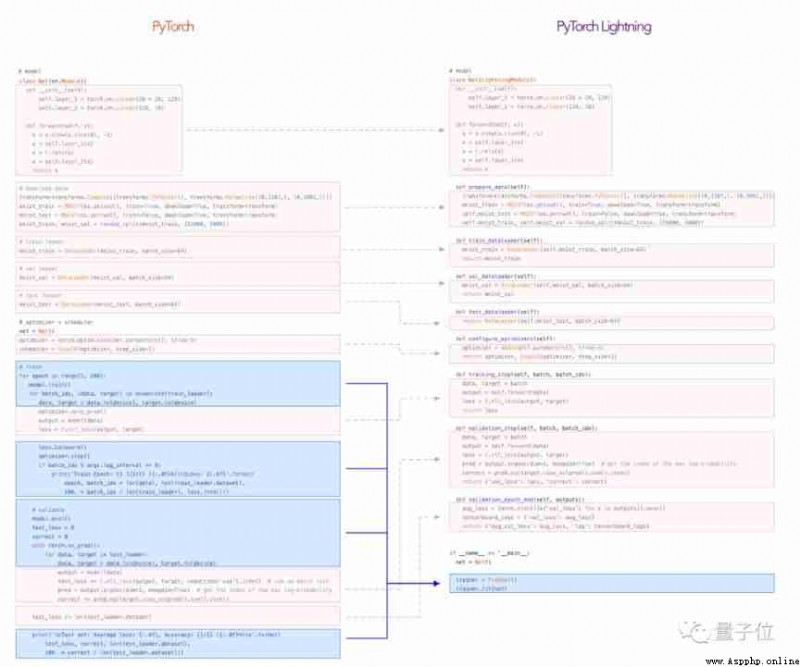Click the "# validate" comment in the blue block
800x667 pixels.
click(x=48, y=509)
